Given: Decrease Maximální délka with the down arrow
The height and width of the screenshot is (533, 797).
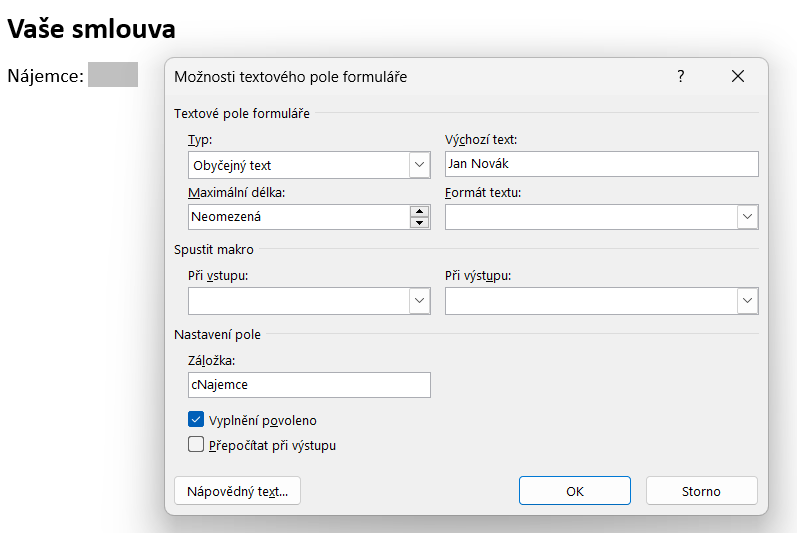Looking at the screenshot, I should tap(419, 223).
